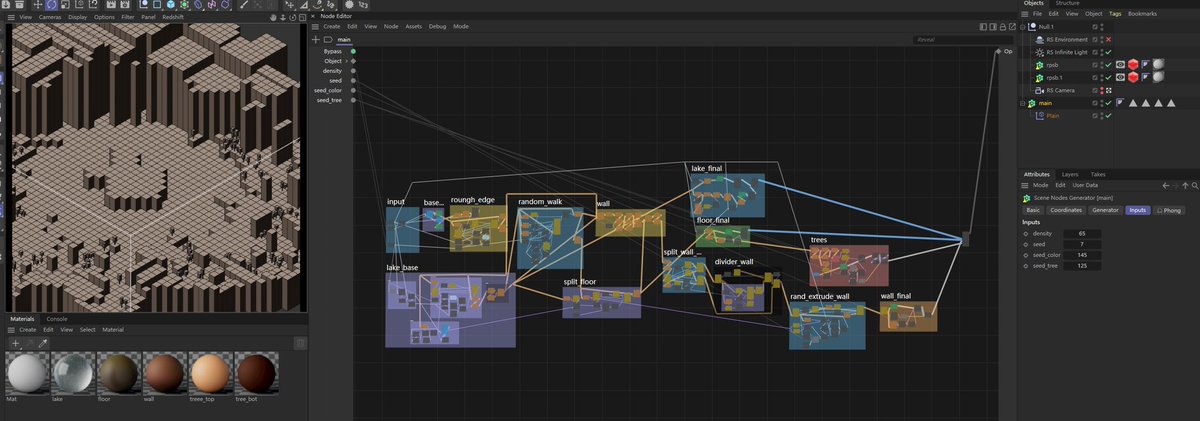This screenshot has height=421, width=1200.
Task: Toggle the rpsb.1 enable checkmark
Action: [x=1109, y=77]
